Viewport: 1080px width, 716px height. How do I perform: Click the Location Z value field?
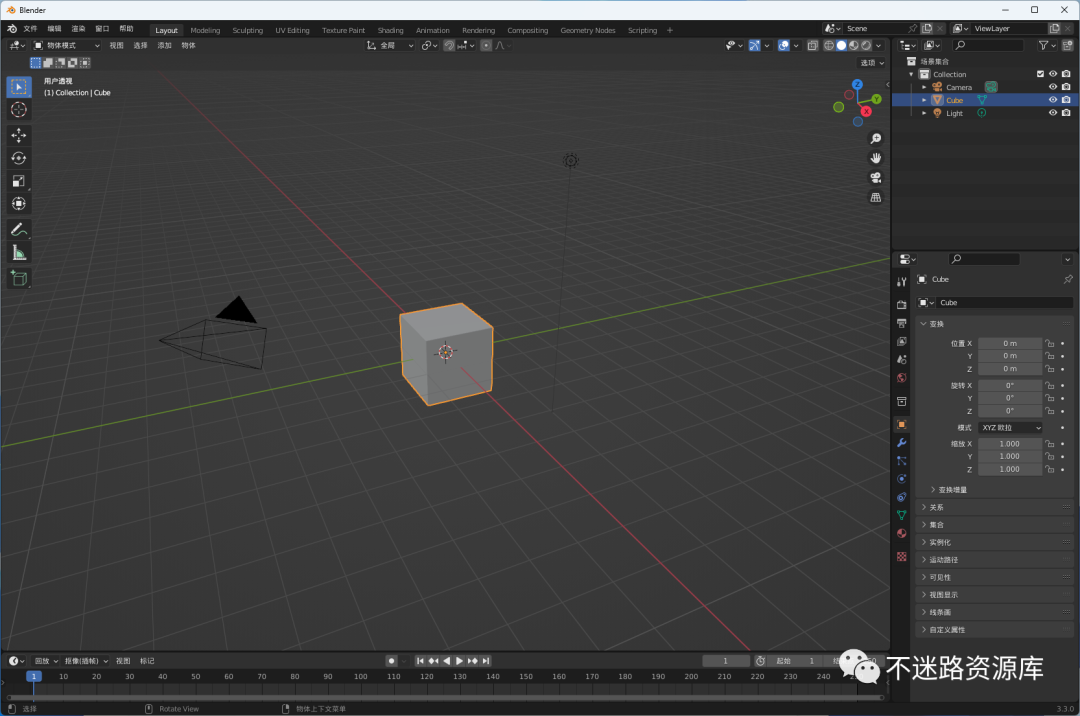coord(1010,369)
